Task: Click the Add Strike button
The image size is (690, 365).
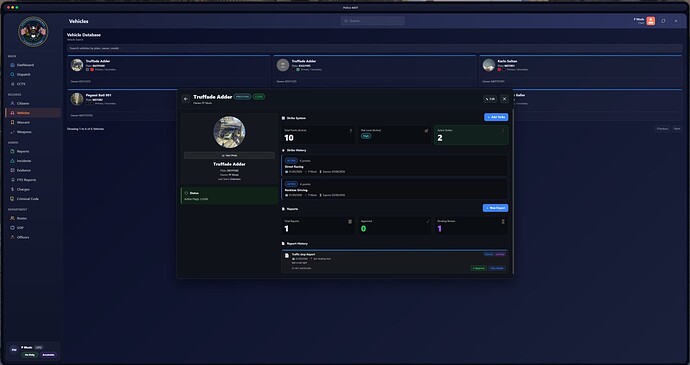Action: 496,117
